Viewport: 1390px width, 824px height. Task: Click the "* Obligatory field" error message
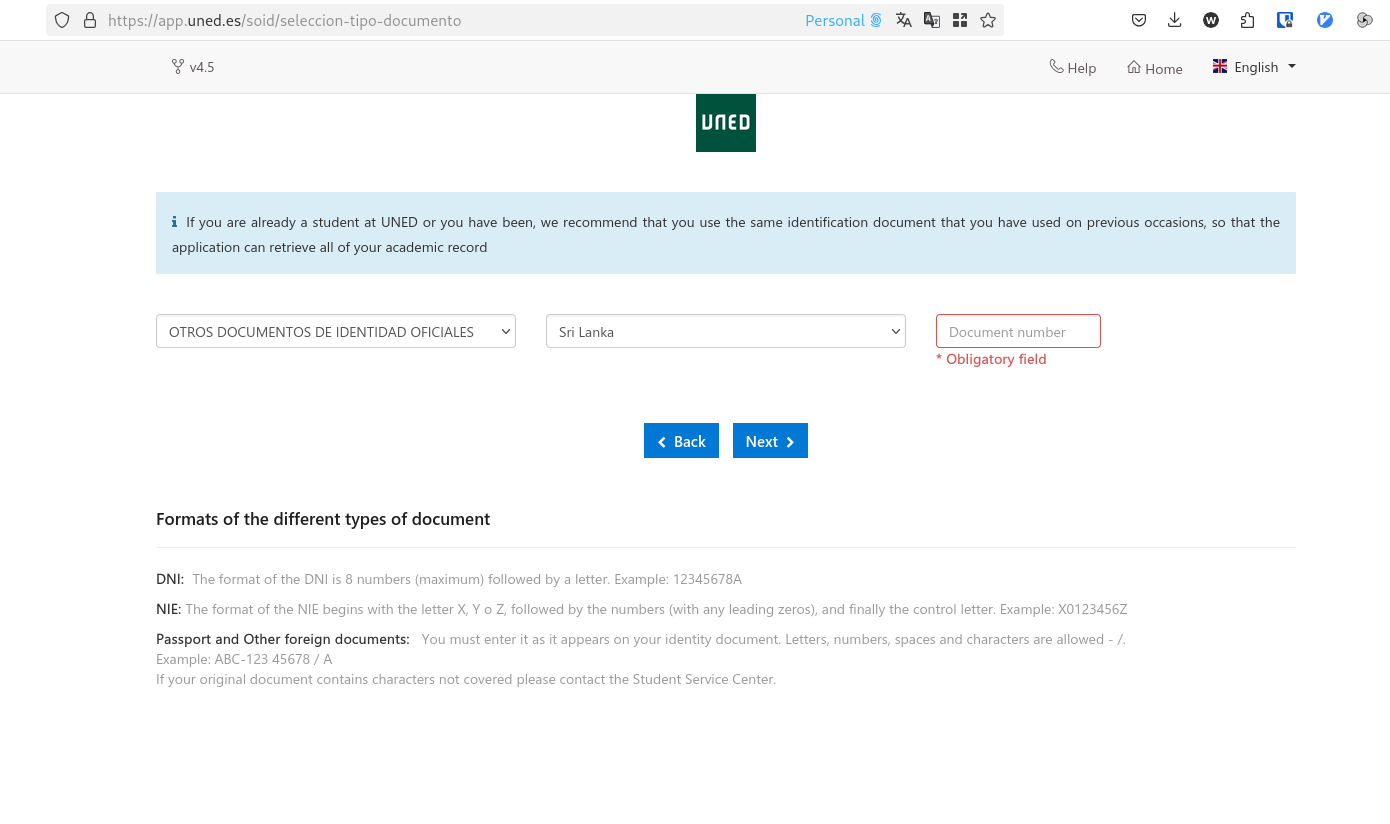[991, 359]
